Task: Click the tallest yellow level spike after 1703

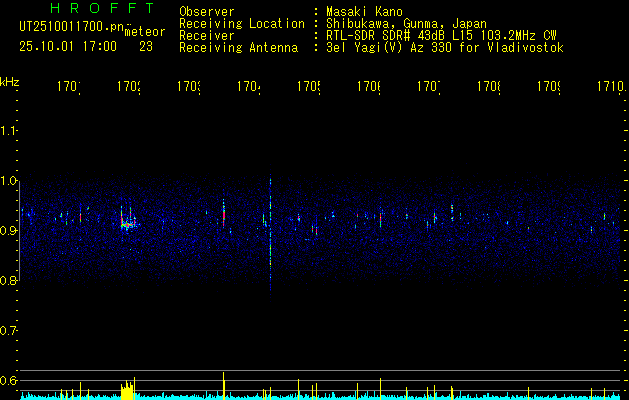Action: (x=224, y=386)
